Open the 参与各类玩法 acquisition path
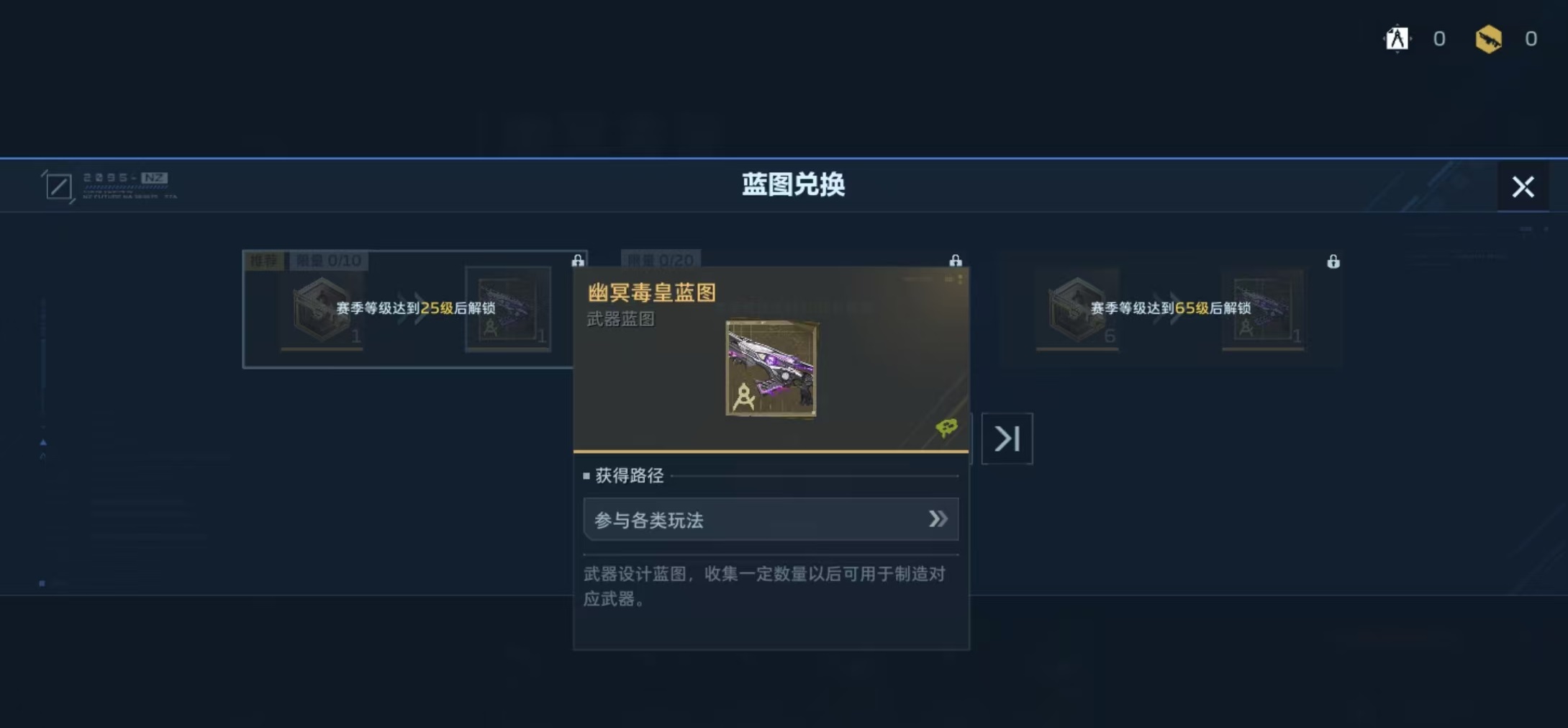Image resolution: width=1568 pixels, height=728 pixels. point(771,519)
